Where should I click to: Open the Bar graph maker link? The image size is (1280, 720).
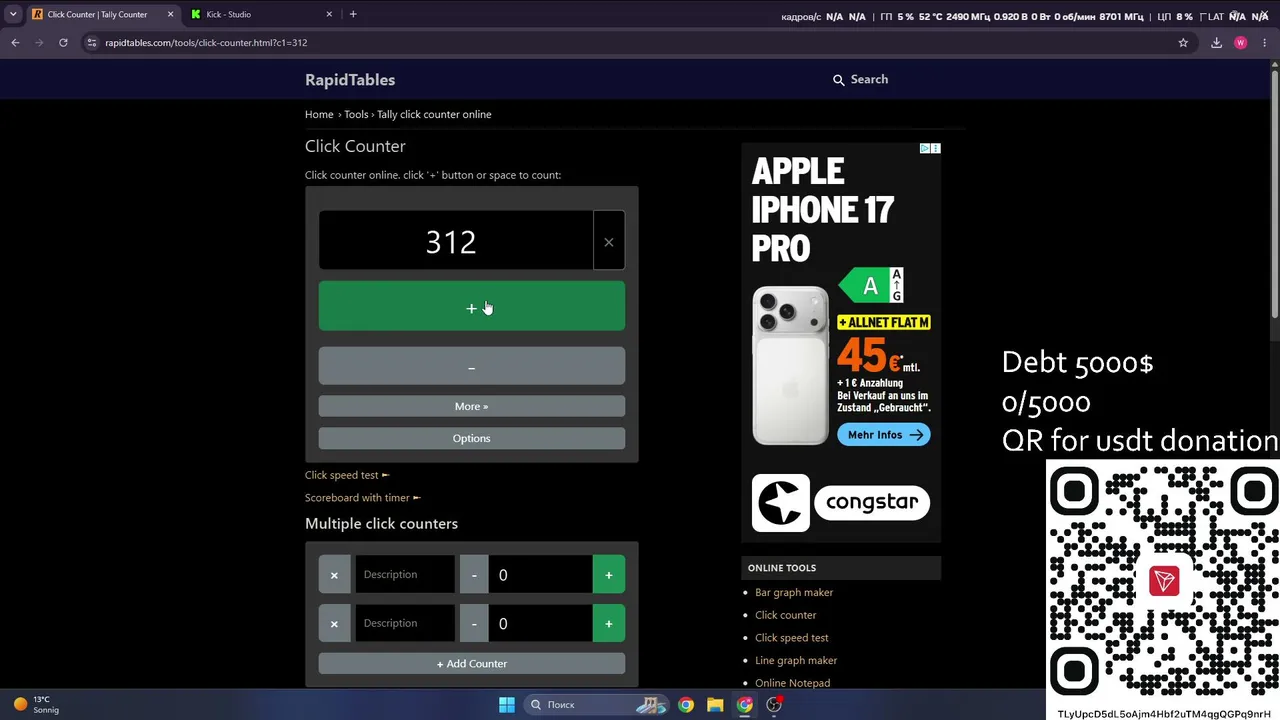click(x=794, y=592)
